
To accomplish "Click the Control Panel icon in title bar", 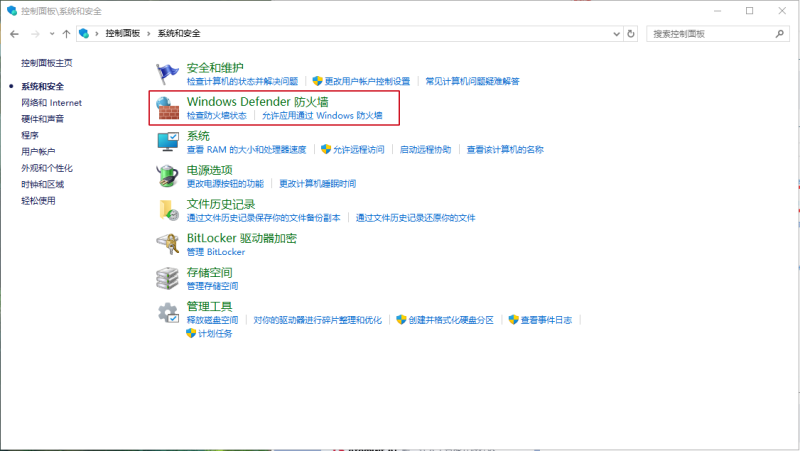I will coord(12,11).
